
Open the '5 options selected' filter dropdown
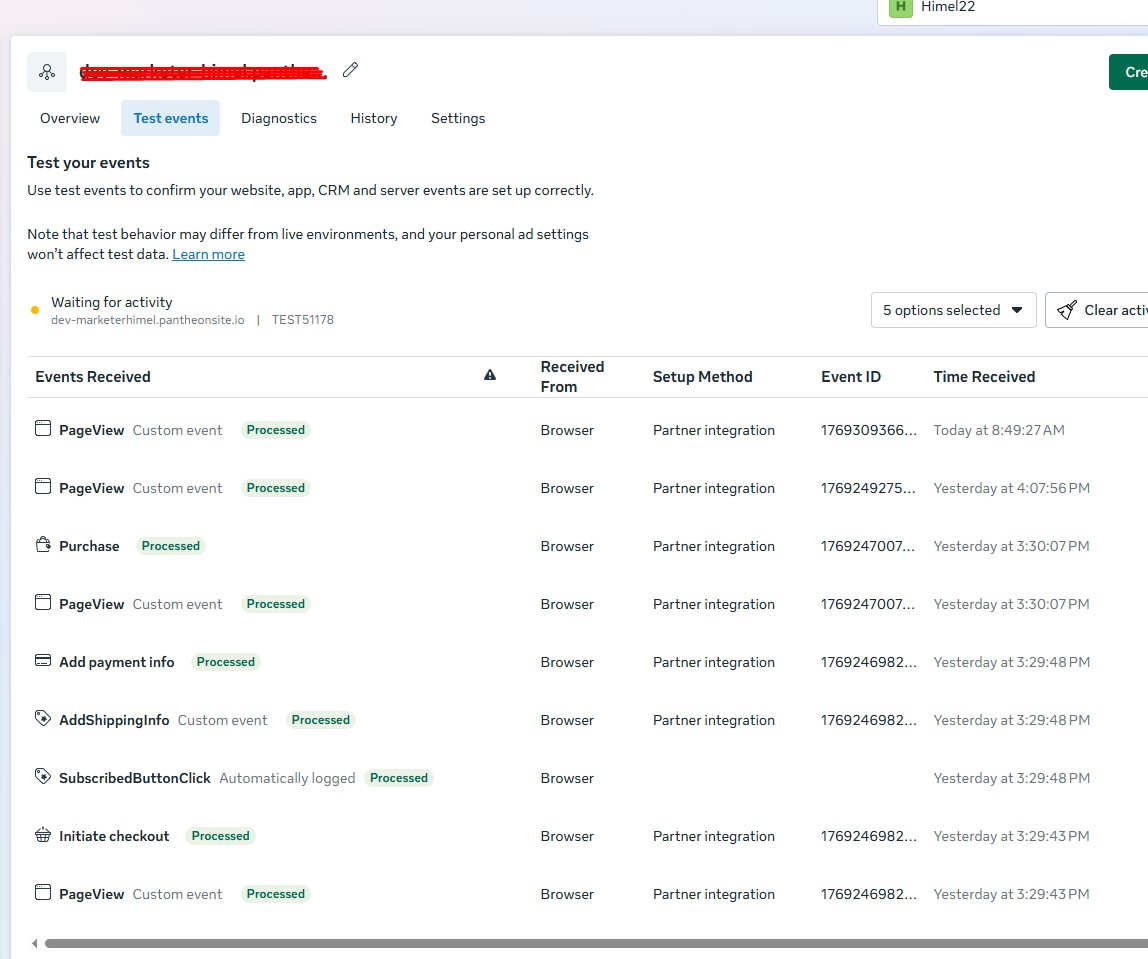tap(952, 309)
